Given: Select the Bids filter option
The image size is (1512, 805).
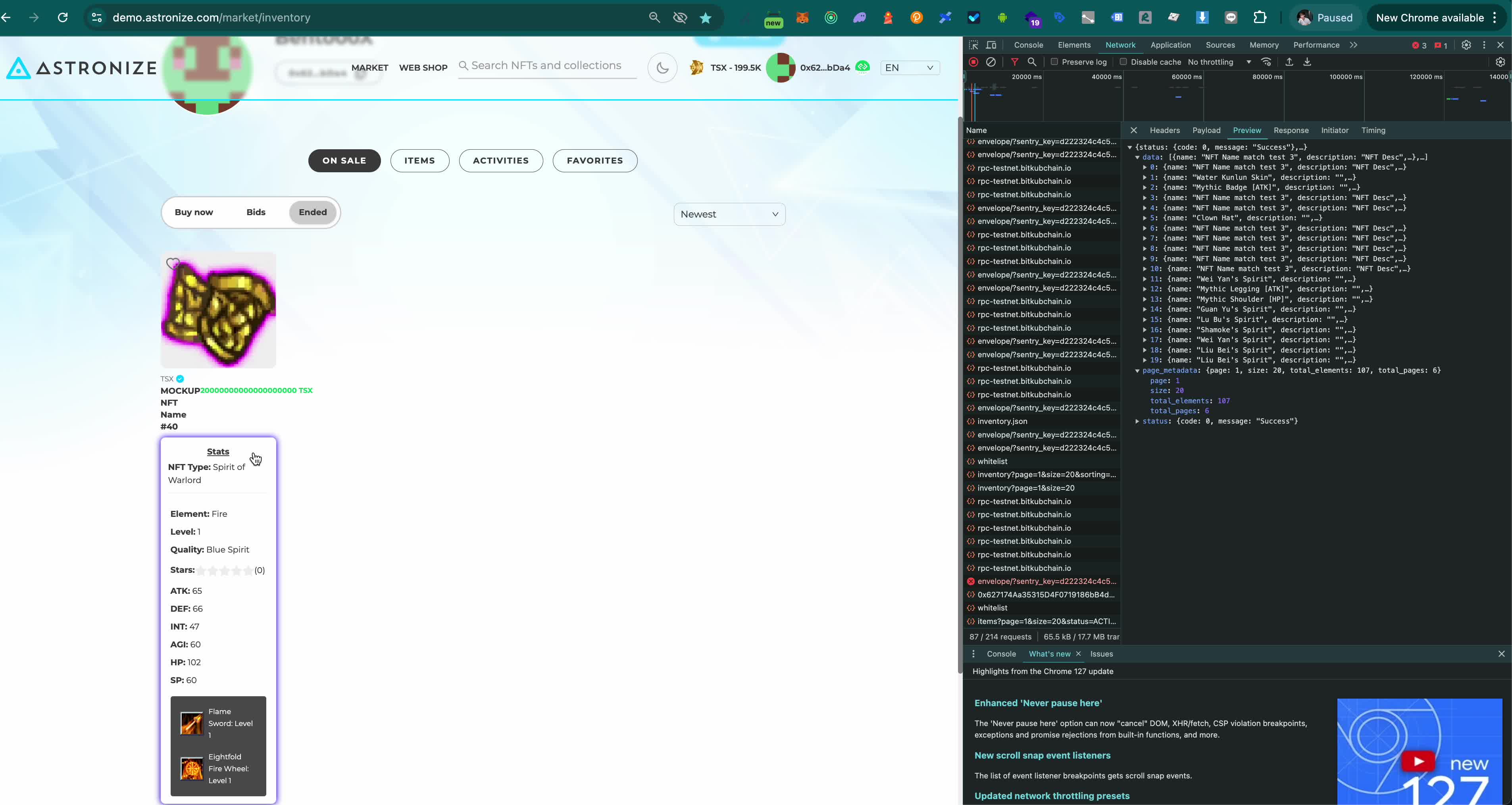Looking at the screenshot, I should coord(256,212).
